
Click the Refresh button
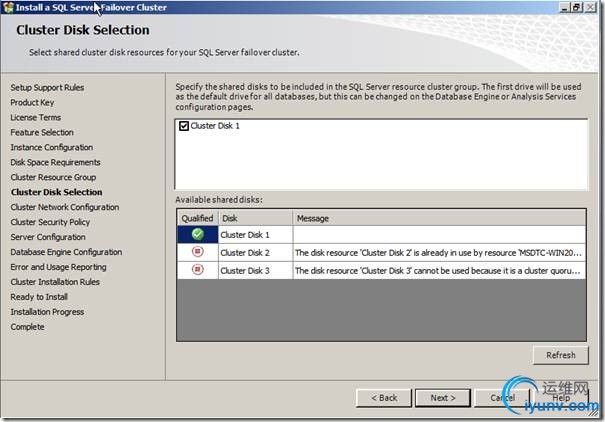(x=561, y=355)
